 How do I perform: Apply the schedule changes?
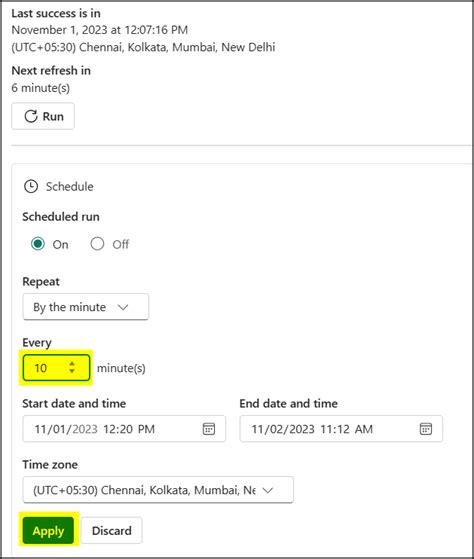[48, 530]
